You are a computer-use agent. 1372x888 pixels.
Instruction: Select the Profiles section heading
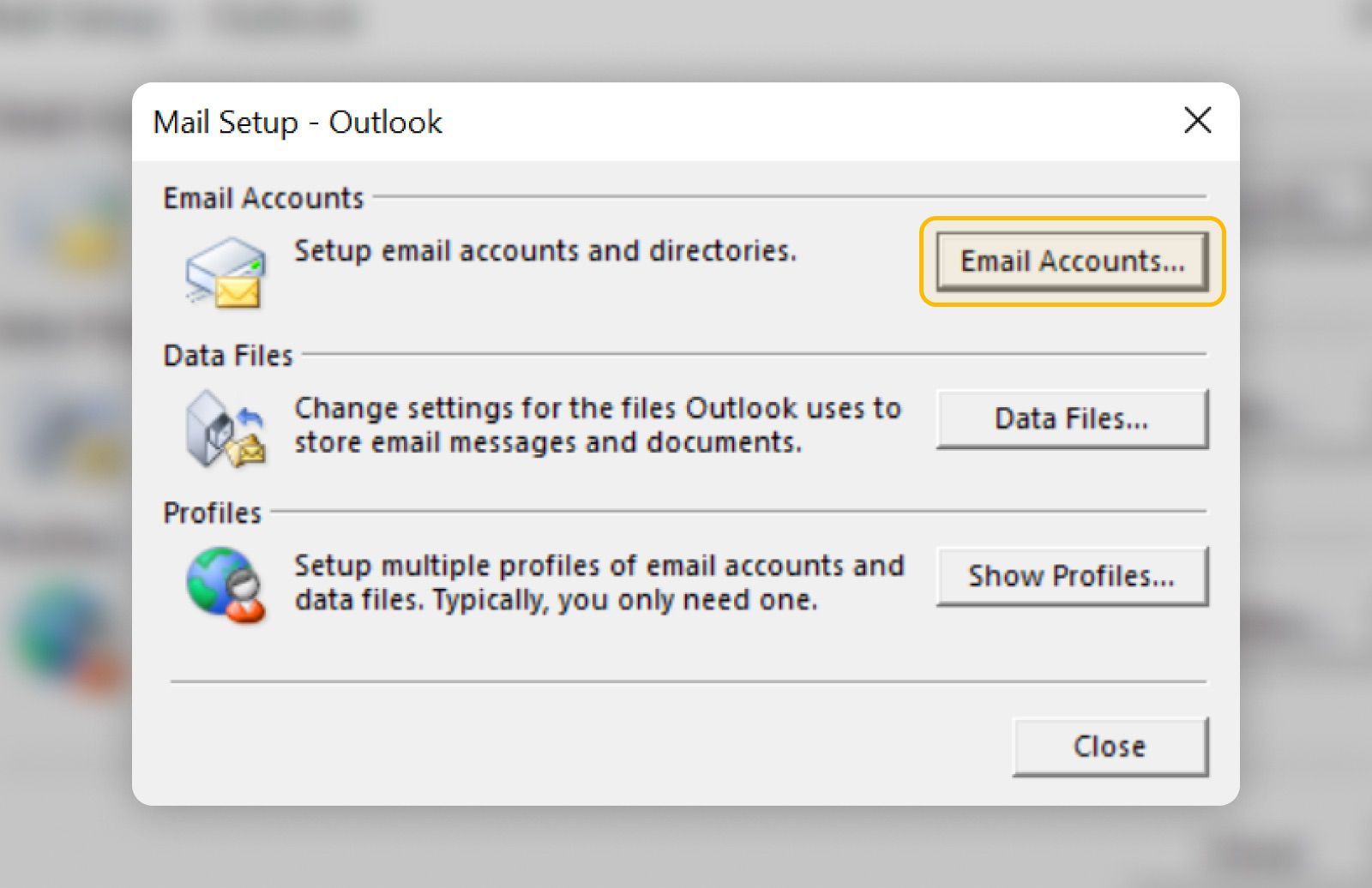pos(212,513)
